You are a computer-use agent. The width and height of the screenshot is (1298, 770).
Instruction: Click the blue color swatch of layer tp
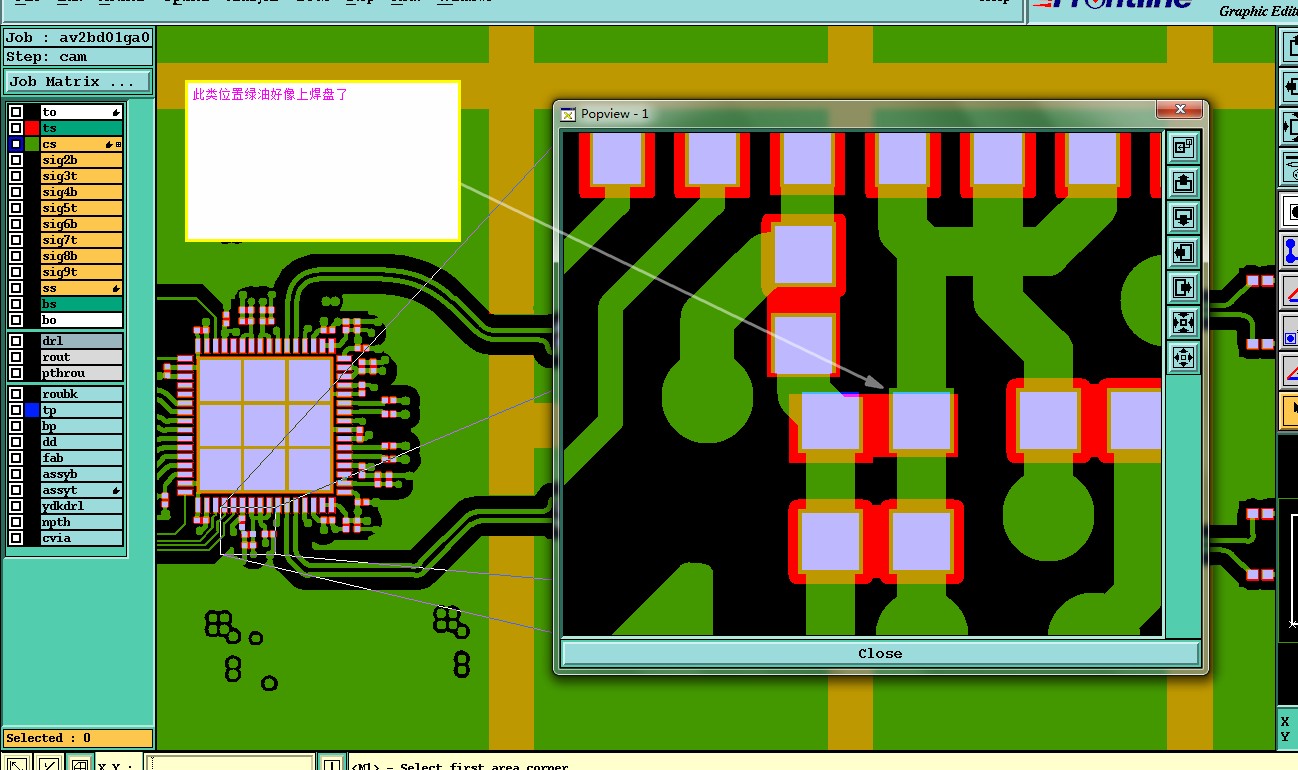pyautogui.click(x=32, y=410)
